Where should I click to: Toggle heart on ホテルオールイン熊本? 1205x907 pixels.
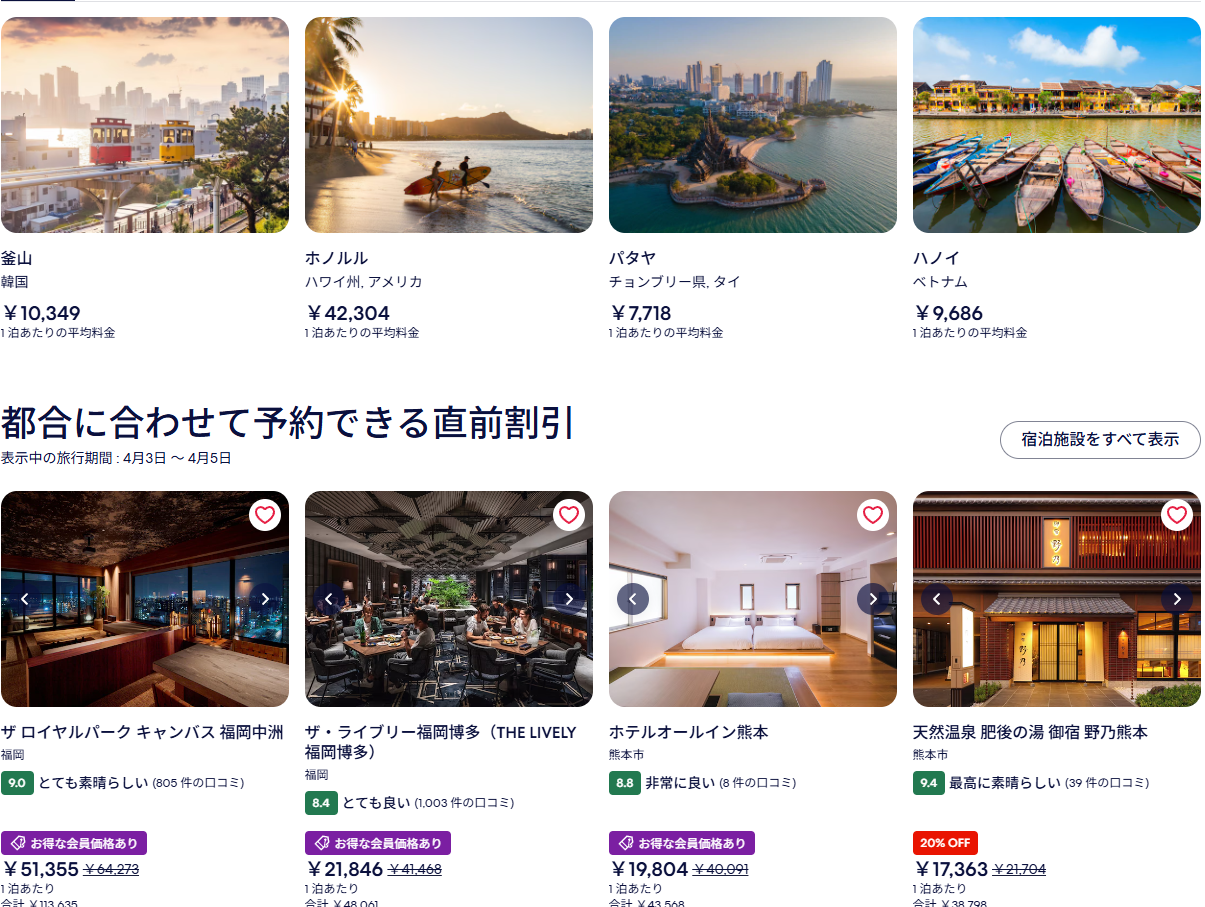(873, 515)
